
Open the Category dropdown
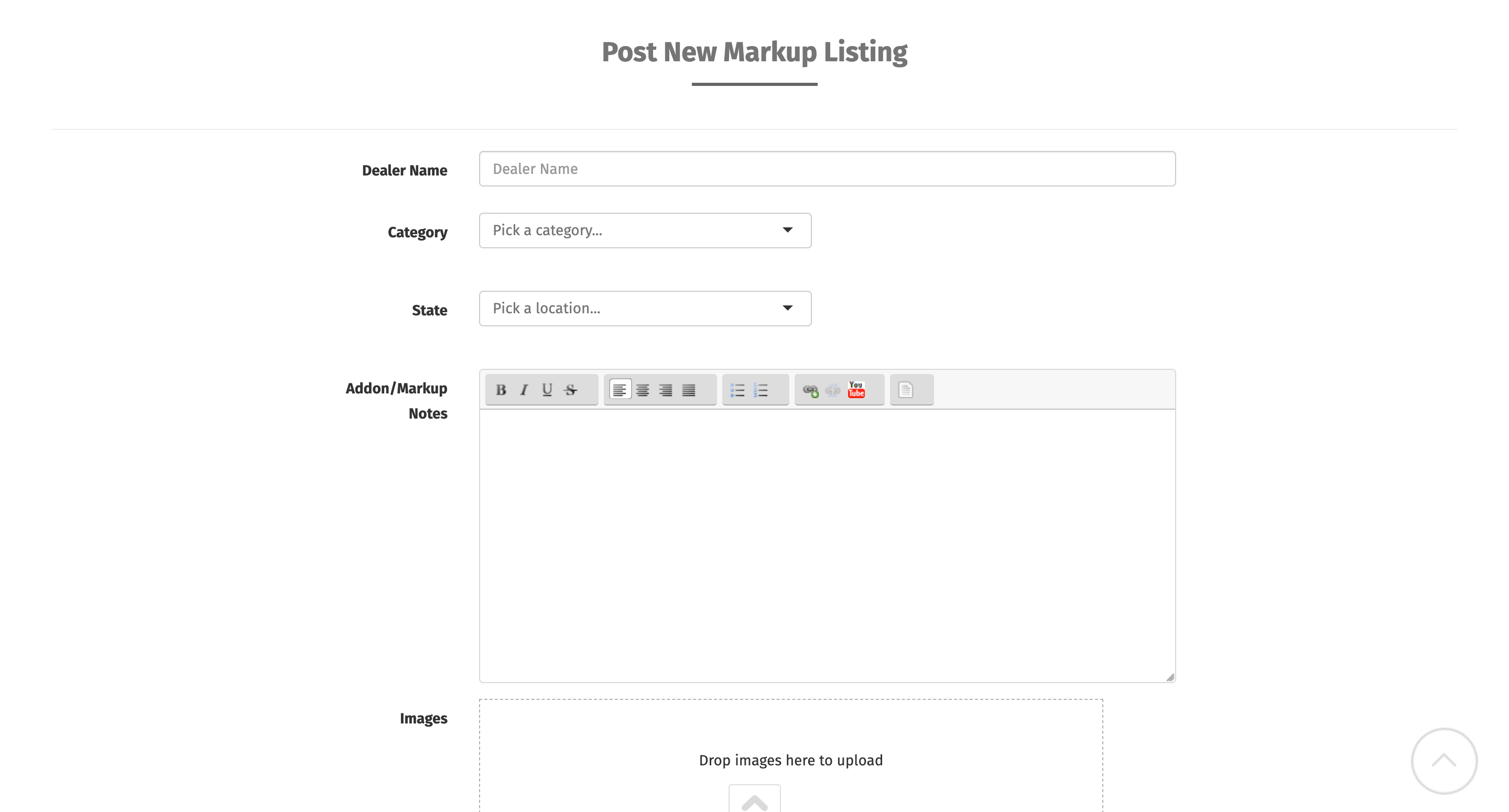(x=645, y=231)
